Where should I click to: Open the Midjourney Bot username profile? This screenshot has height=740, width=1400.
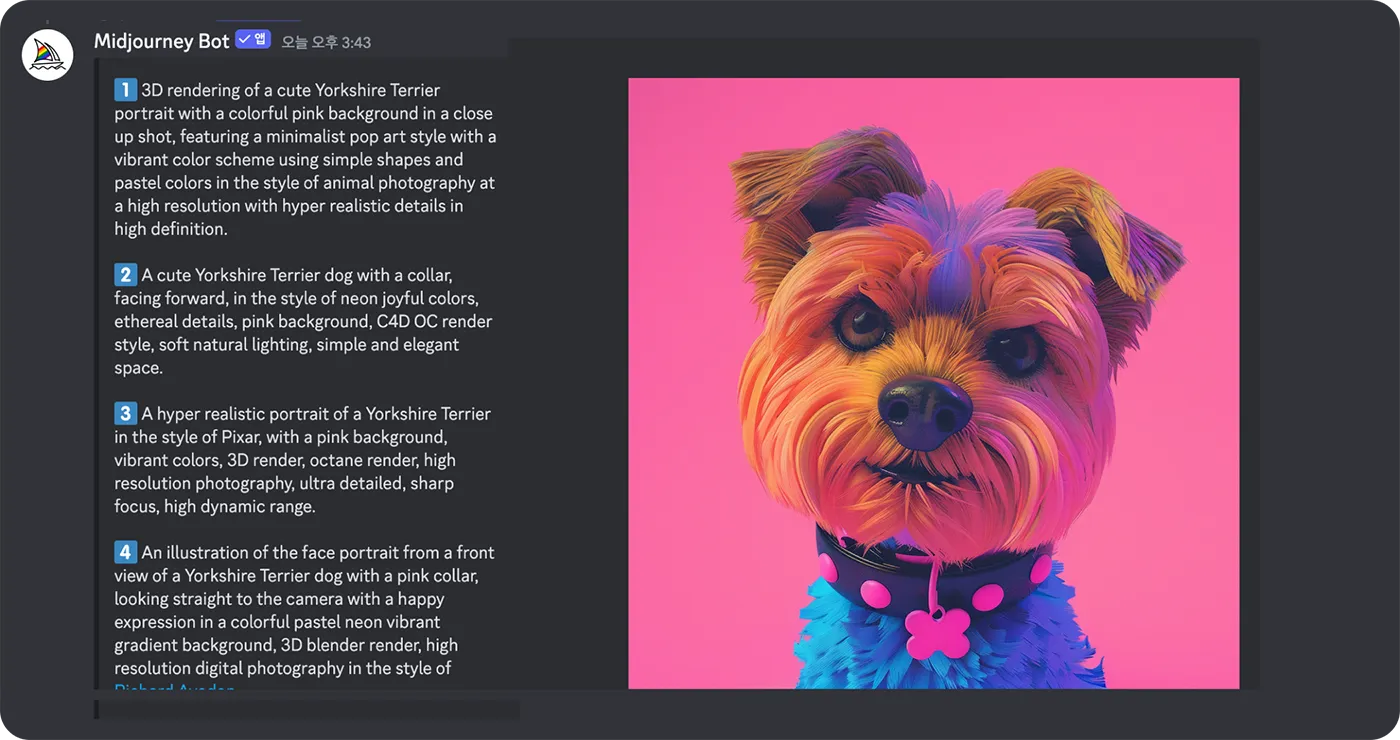(162, 41)
